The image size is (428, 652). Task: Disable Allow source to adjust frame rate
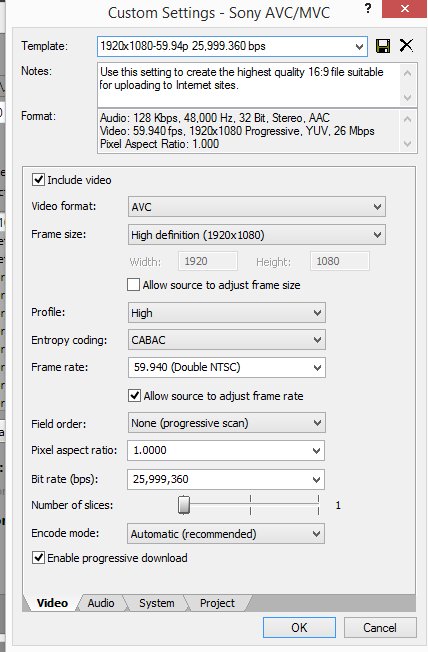(x=134, y=395)
